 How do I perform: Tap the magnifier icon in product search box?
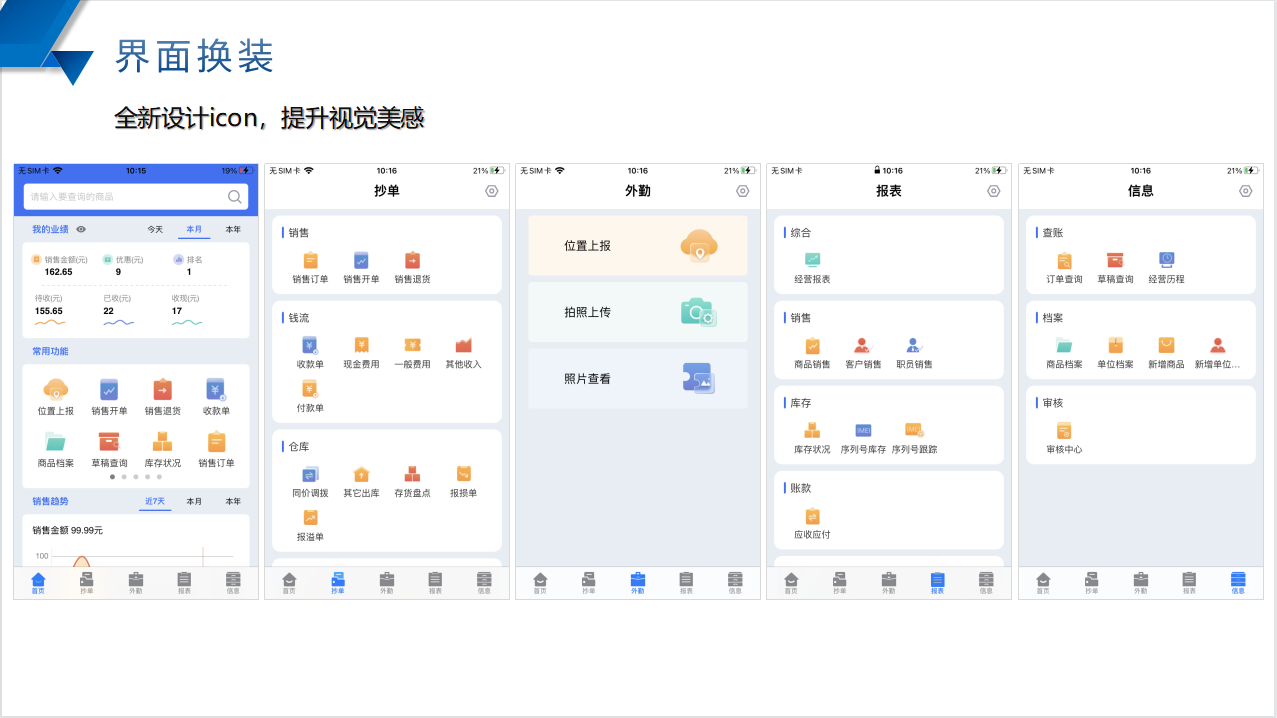coord(235,197)
